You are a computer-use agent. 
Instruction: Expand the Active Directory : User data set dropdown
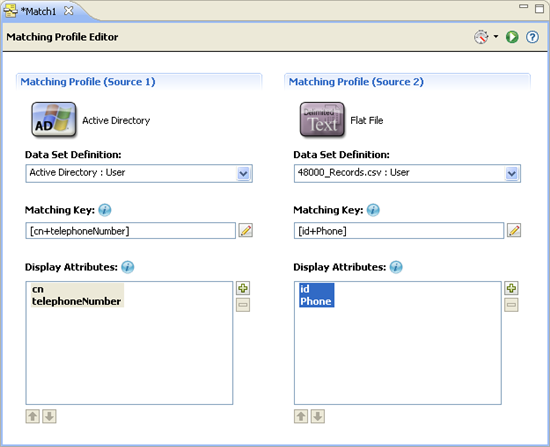tap(243, 173)
